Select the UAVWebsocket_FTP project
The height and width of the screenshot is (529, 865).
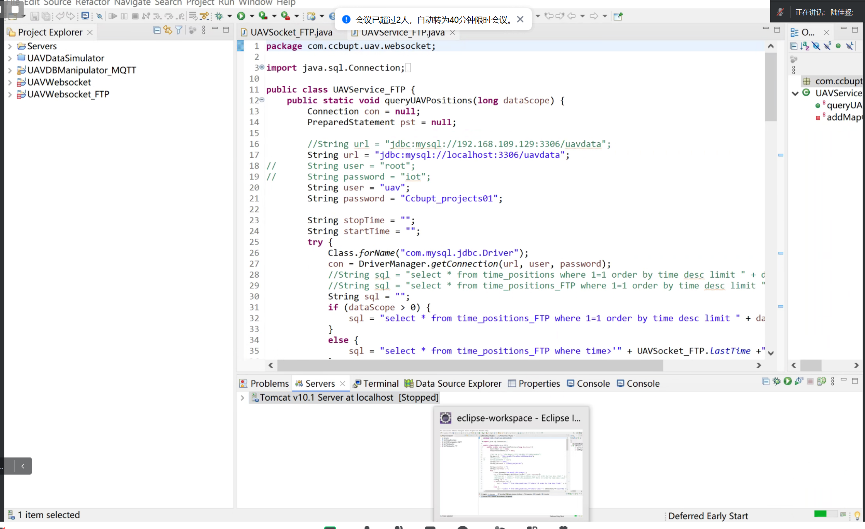click(x=68, y=94)
